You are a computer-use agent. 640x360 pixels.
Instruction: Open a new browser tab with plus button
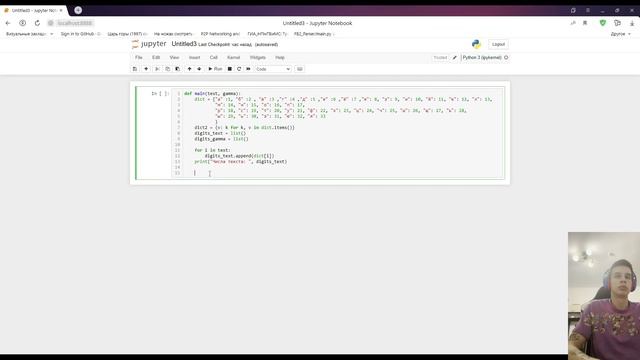(x=78, y=10)
